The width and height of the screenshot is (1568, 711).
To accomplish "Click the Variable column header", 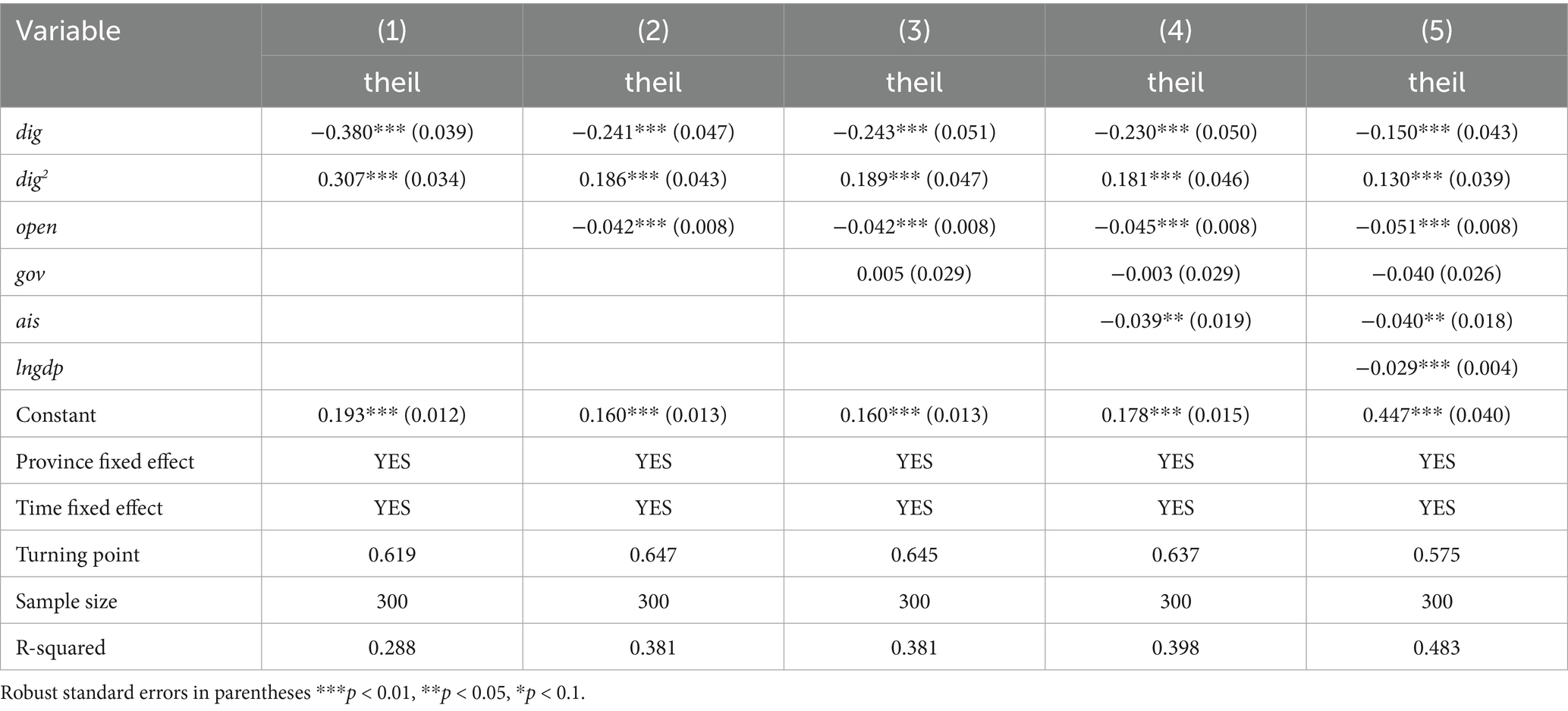I will coord(68,31).
